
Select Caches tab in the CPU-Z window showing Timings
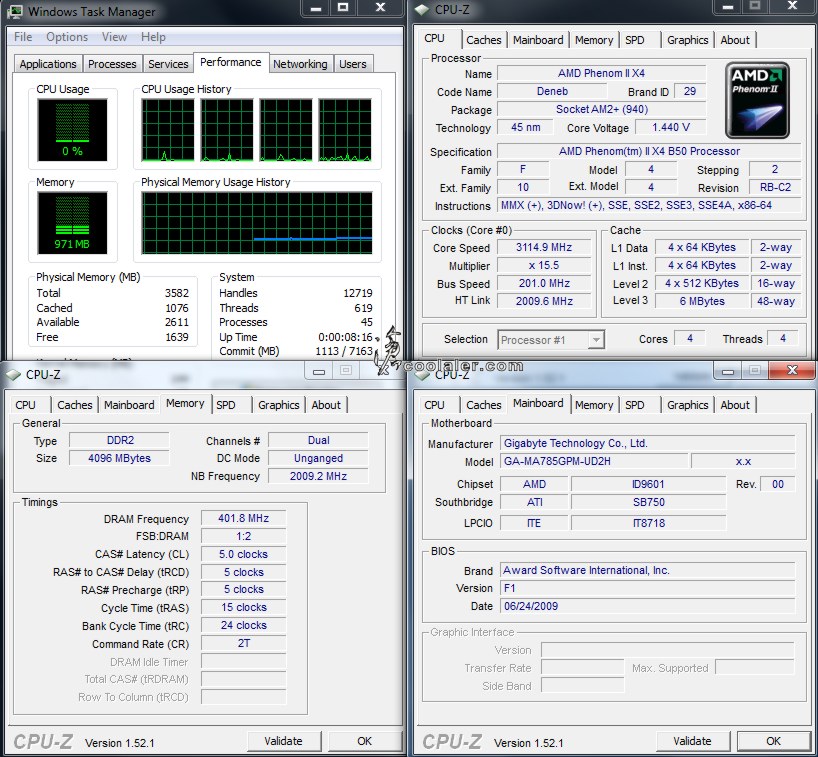click(75, 405)
